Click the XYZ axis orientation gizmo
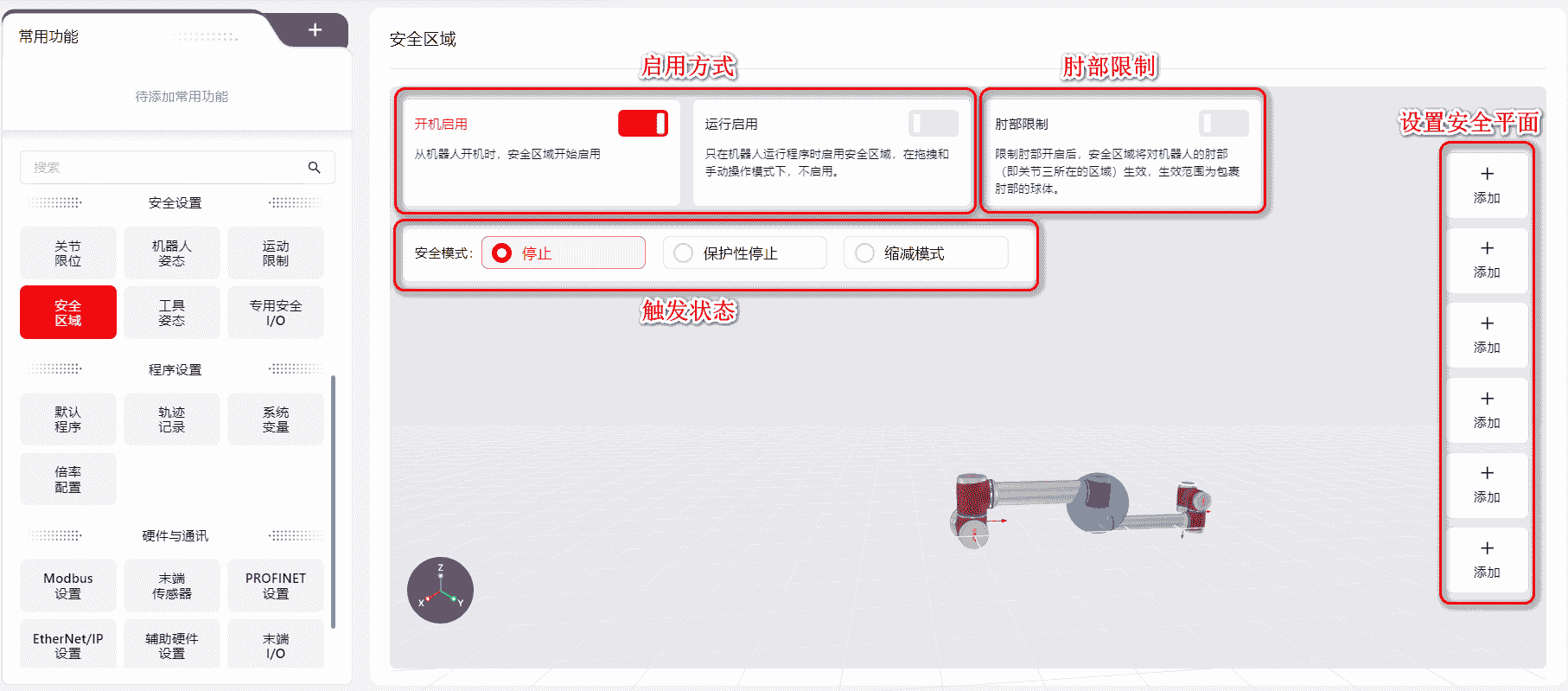The width and height of the screenshot is (1568, 691). (x=440, y=590)
